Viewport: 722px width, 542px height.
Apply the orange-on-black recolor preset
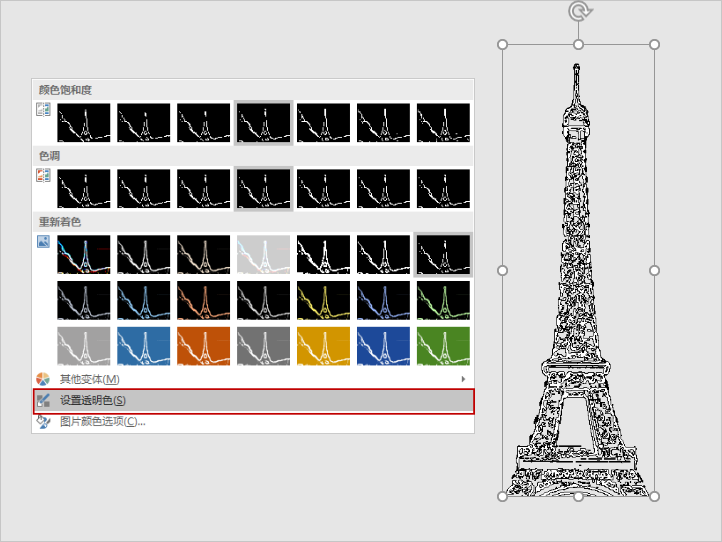pyautogui.click(x=204, y=300)
